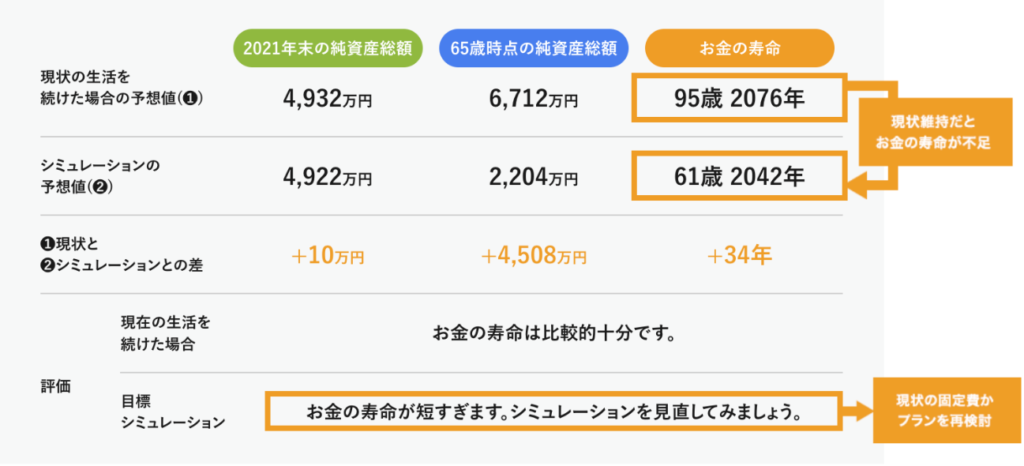
Task: Click the +4,508万円 difference value
Action: [x=534, y=256]
